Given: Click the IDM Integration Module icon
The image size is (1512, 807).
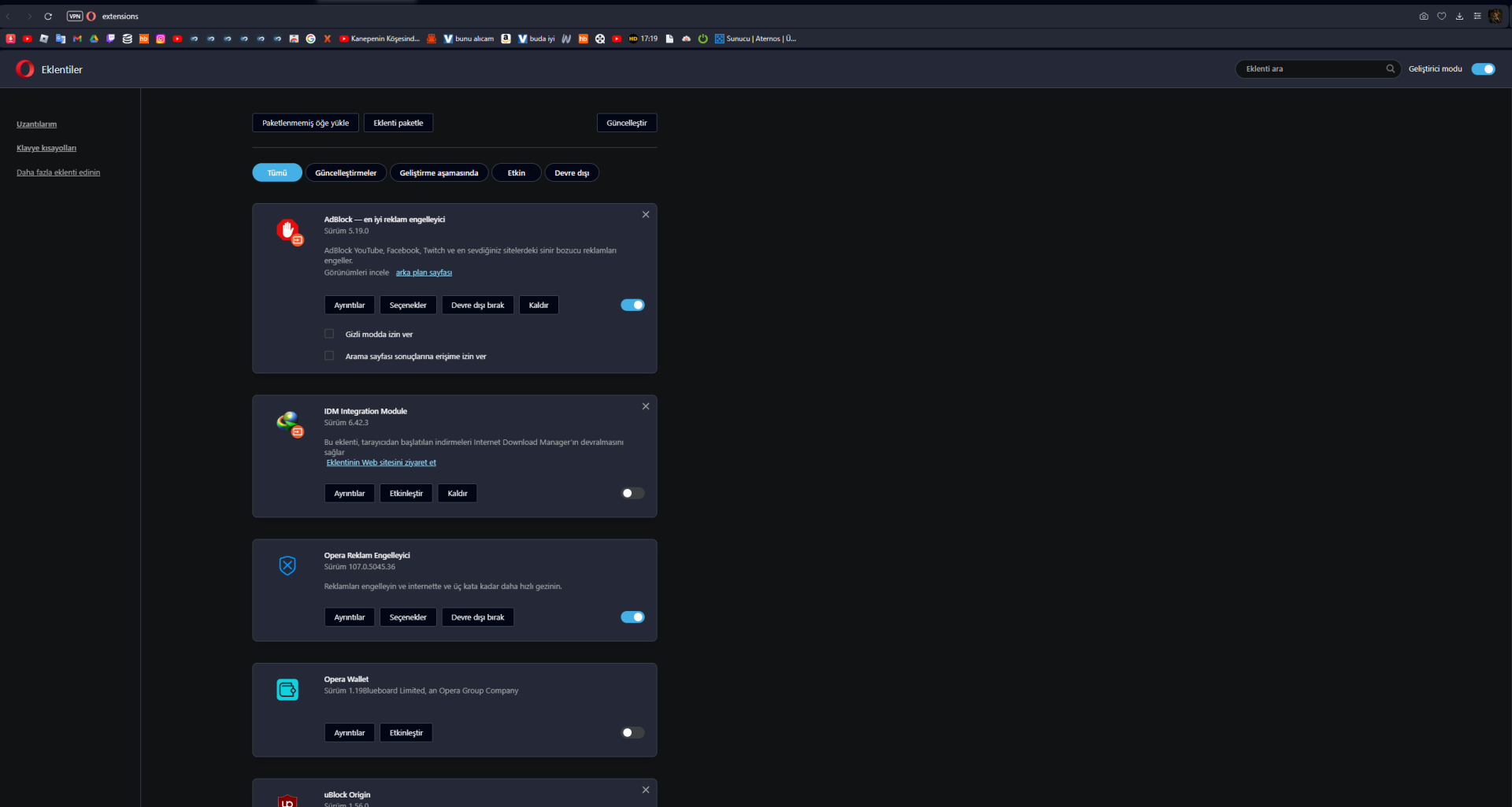Looking at the screenshot, I should pyautogui.click(x=288, y=422).
